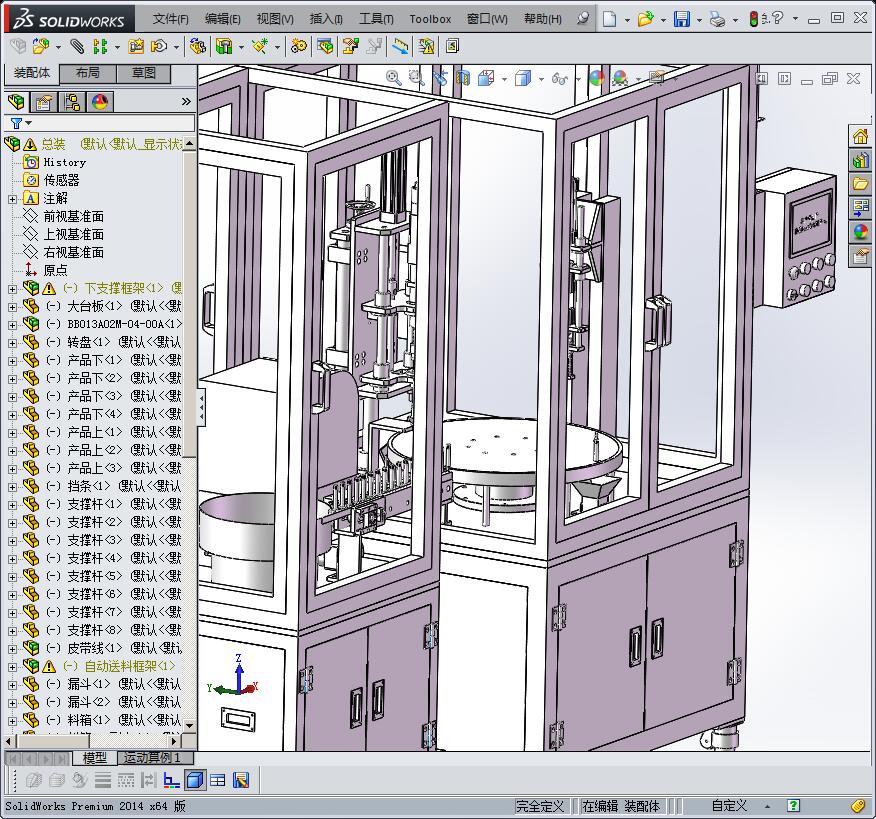Screen dimensions: 876x819
Task: Click the Edit Appearance color sphere icon
Action: pyautogui.click(x=596, y=78)
